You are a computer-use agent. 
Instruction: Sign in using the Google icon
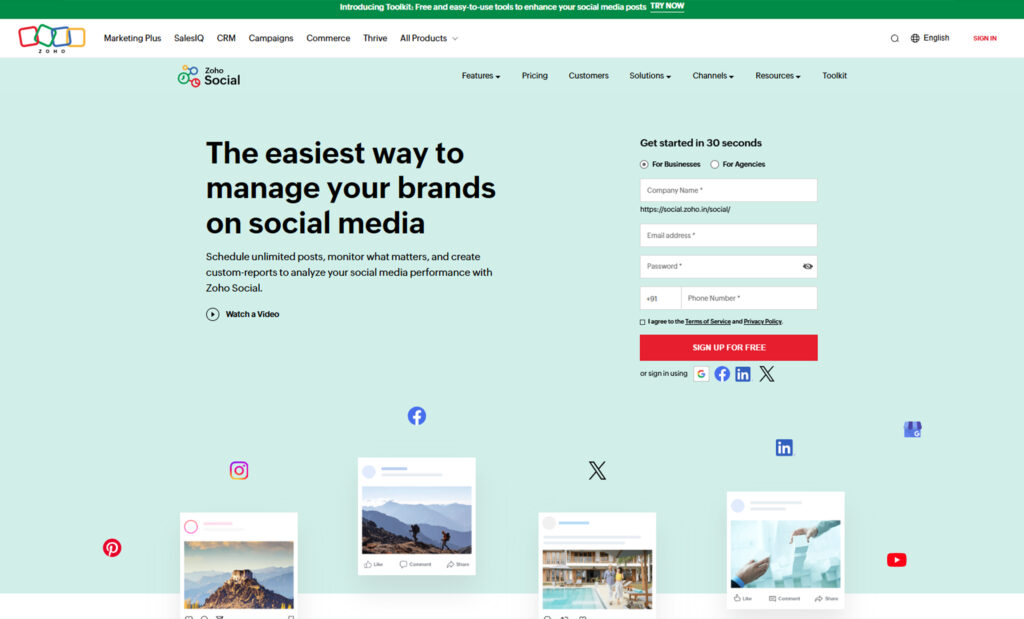pyautogui.click(x=701, y=374)
